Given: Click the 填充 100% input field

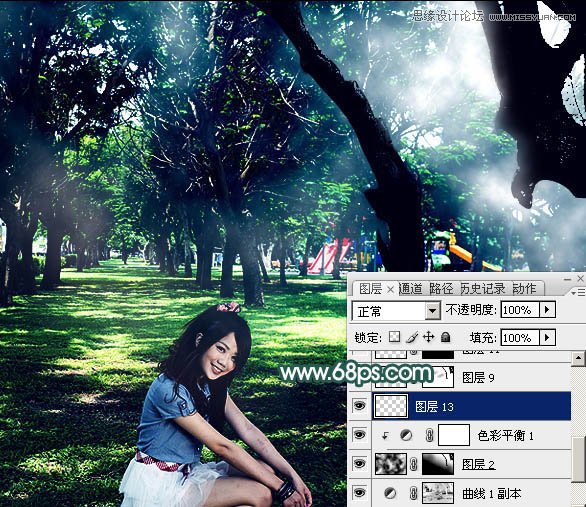Looking at the screenshot, I should pos(519,338).
